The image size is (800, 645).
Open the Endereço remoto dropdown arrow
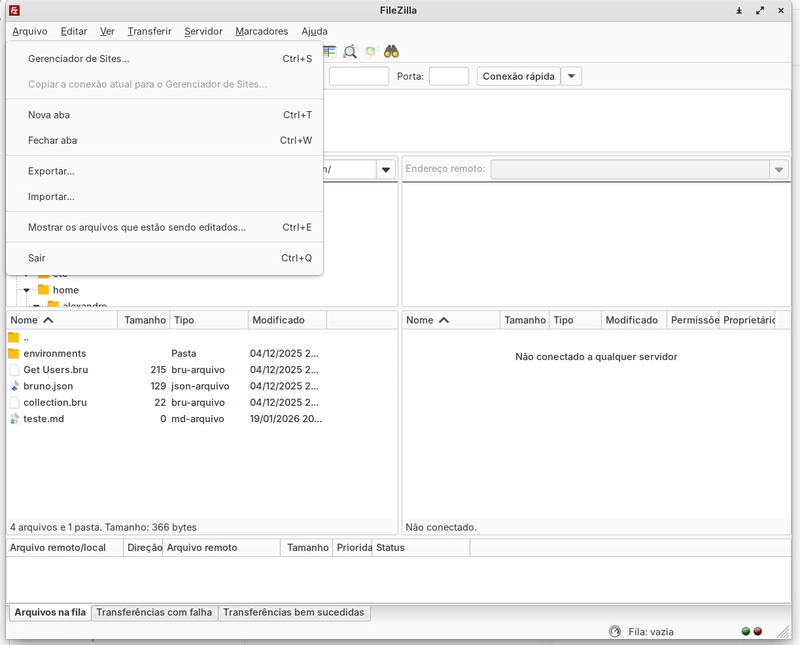779,169
